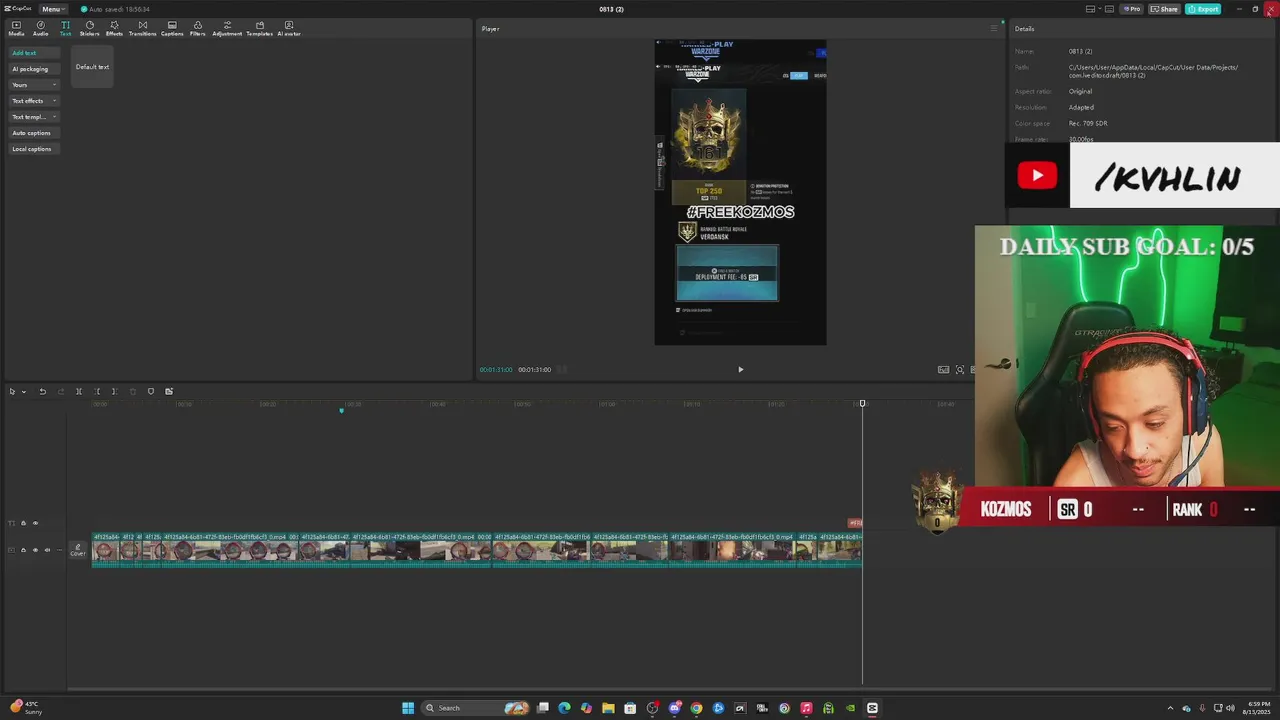Open the preview ratio icon below the player
This screenshot has width=1280, height=720.
click(943, 369)
